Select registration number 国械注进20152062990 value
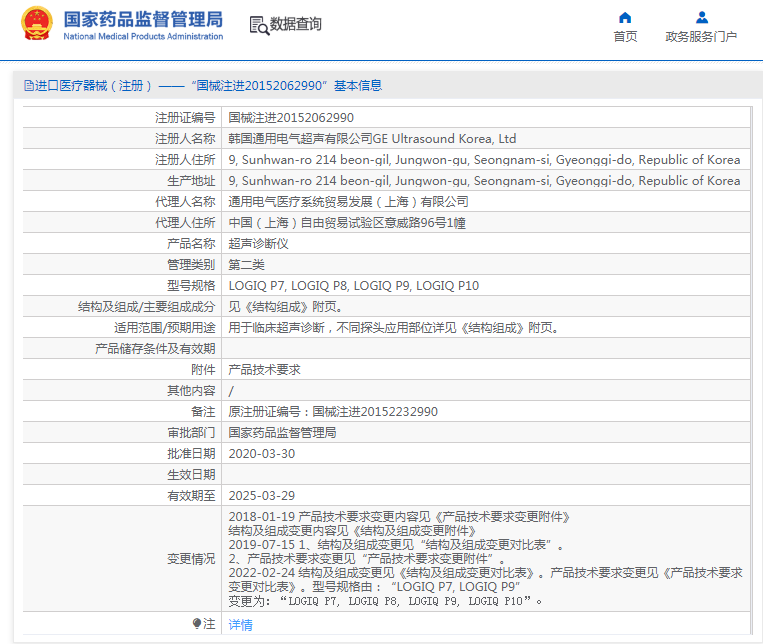The width and height of the screenshot is (763, 644). coord(291,118)
